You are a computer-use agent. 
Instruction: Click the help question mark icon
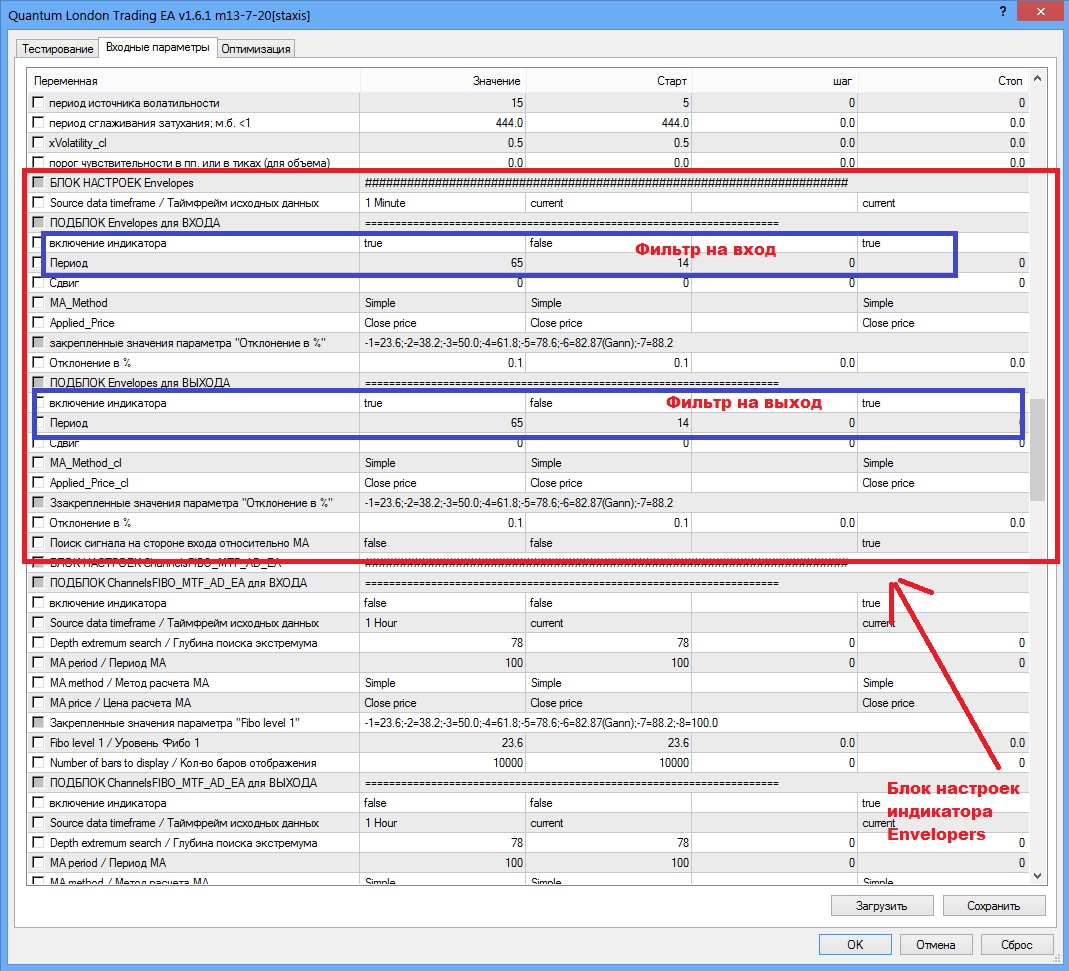coord(1003,12)
